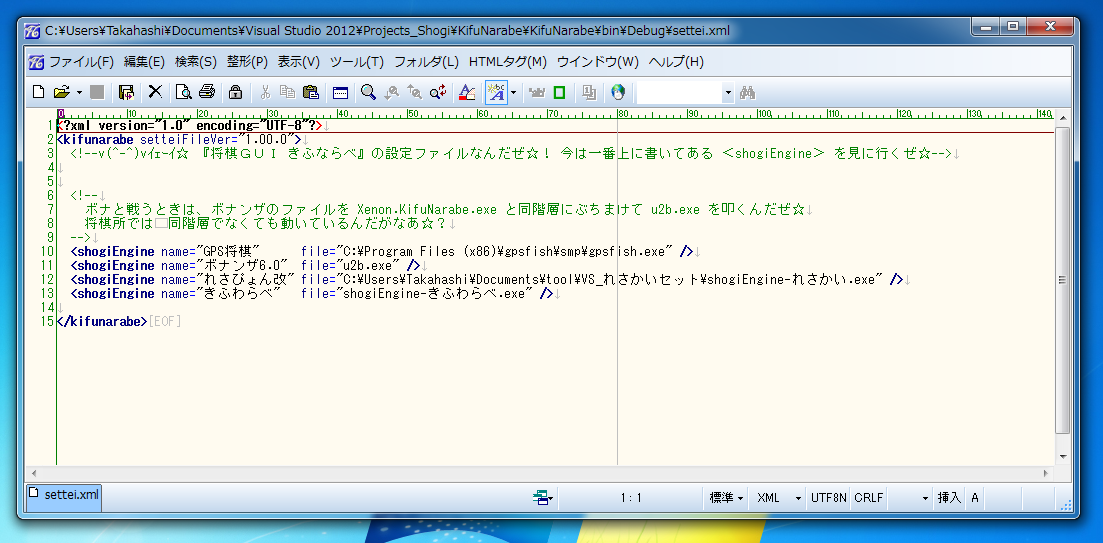Image resolution: width=1103 pixels, height=543 pixels.
Task: Click the title bar window system icon
Action: (x=32, y=31)
